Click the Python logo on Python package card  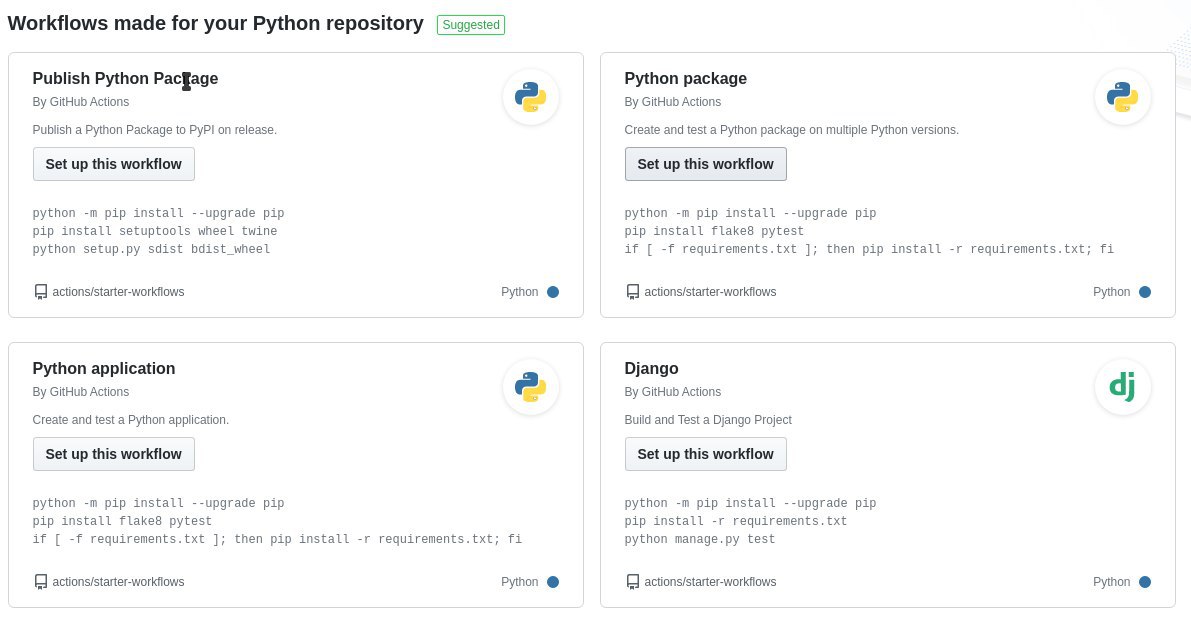pos(1123,97)
